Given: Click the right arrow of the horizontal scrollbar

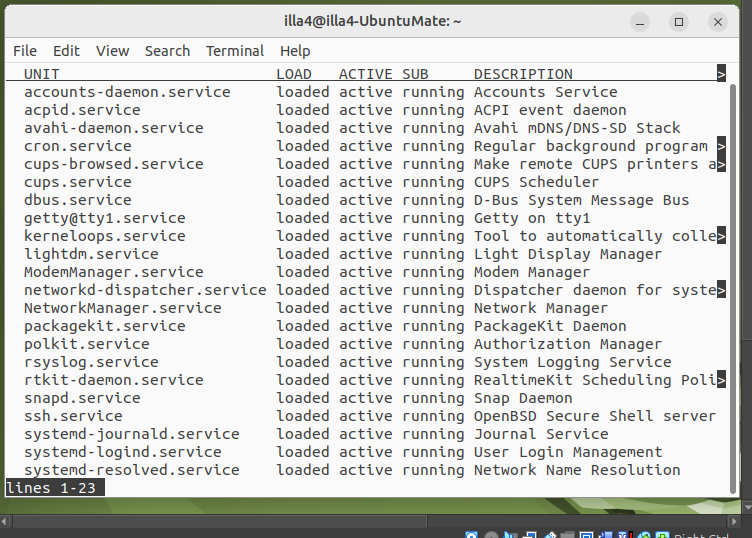Looking at the screenshot, I should click(x=746, y=521).
